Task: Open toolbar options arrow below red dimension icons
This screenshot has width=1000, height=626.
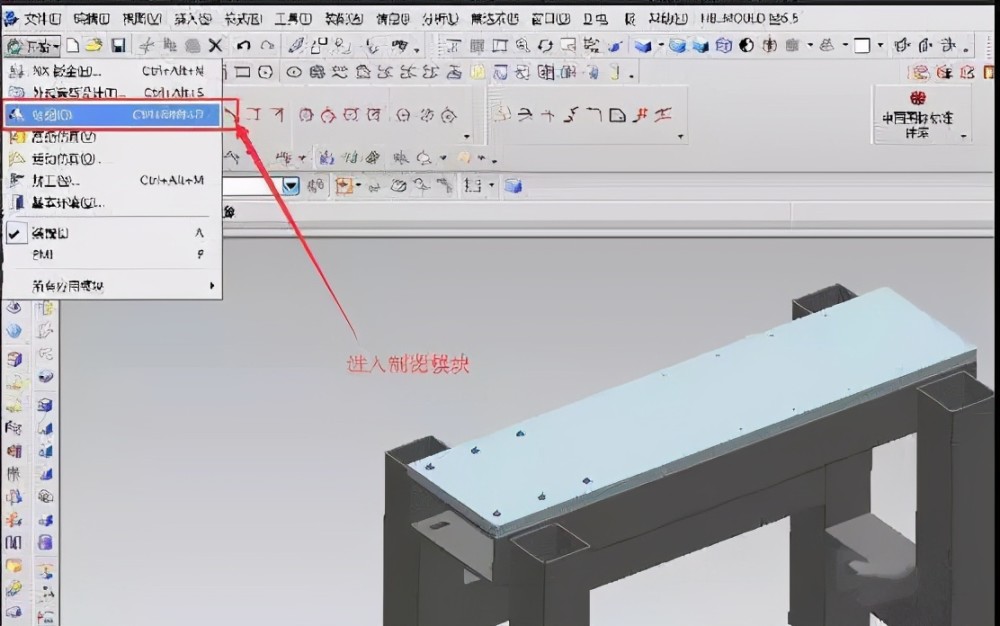Action: tap(467, 136)
